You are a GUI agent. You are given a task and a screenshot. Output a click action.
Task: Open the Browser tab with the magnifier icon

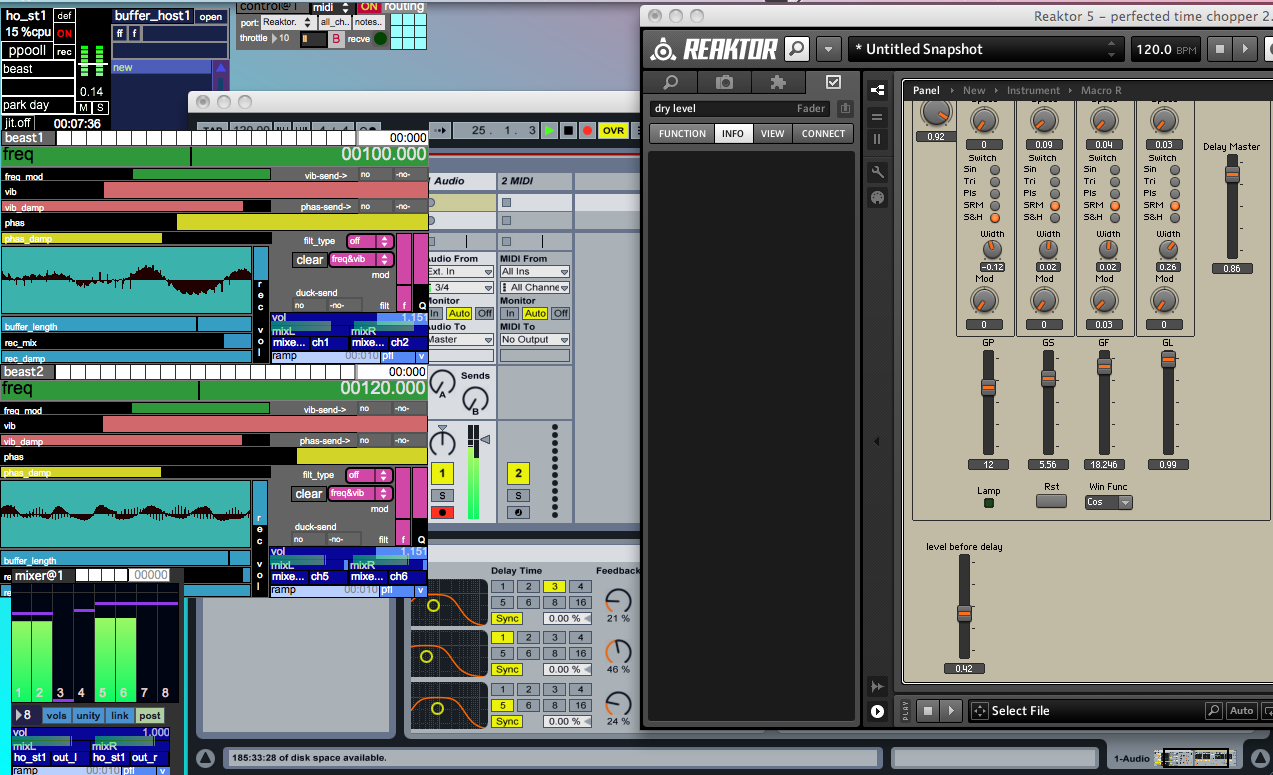[x=671, y=83]
